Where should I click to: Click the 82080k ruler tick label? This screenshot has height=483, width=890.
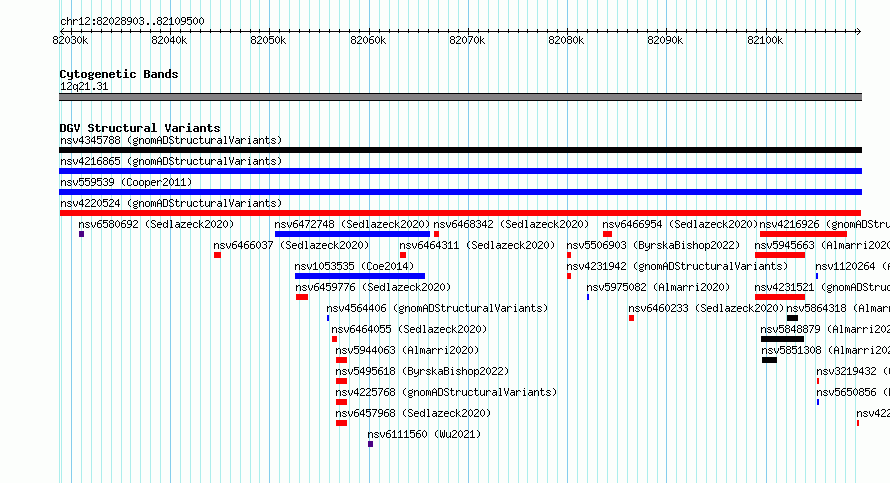coord(566,40)
